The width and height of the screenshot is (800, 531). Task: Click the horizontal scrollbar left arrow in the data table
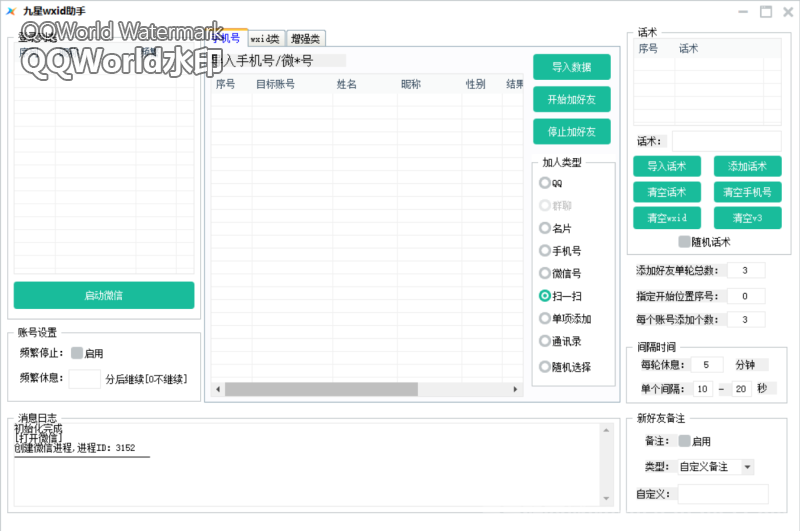pyautogui.click(x=217, y=389)
